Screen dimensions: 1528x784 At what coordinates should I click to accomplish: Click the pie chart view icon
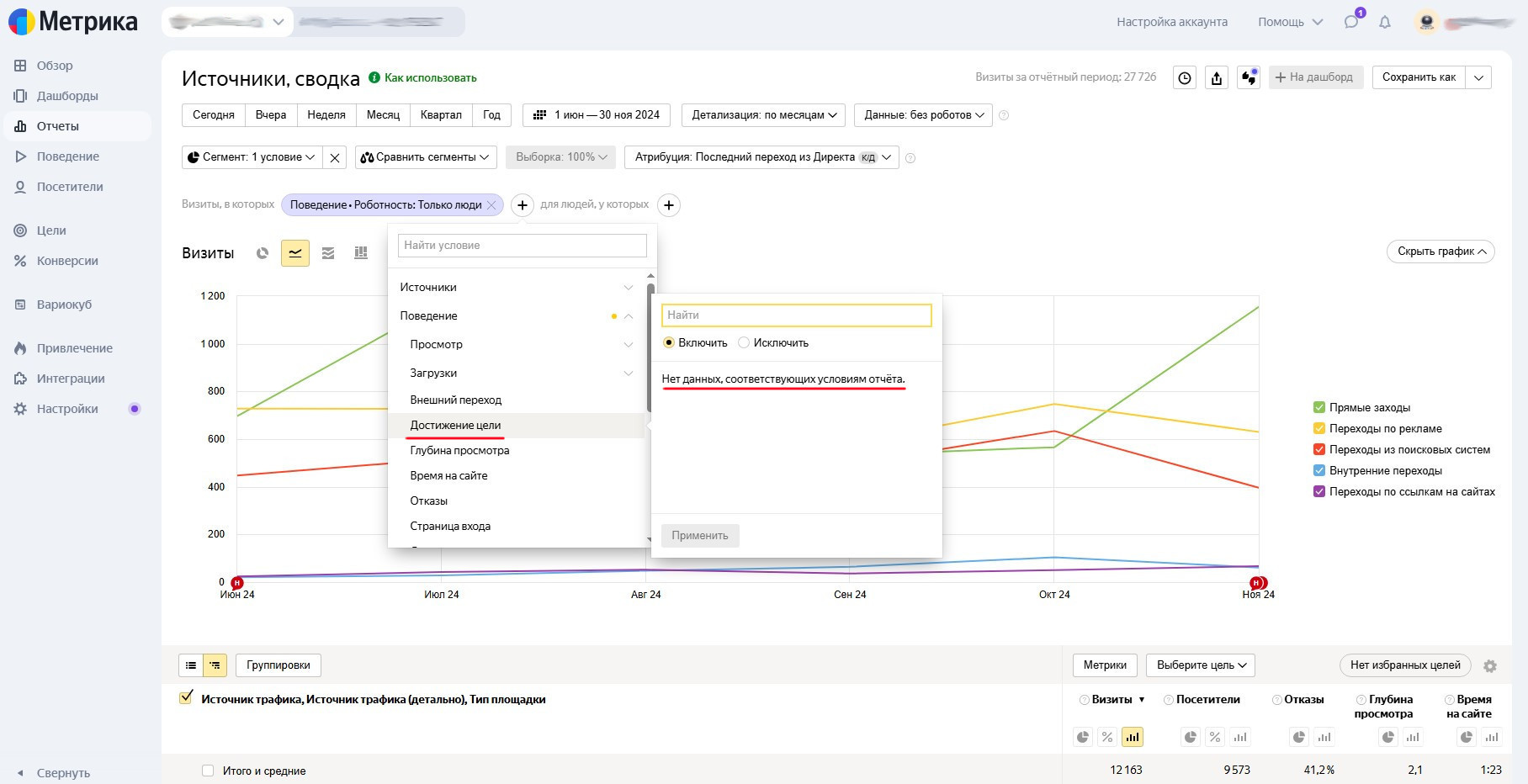[263, 253]
